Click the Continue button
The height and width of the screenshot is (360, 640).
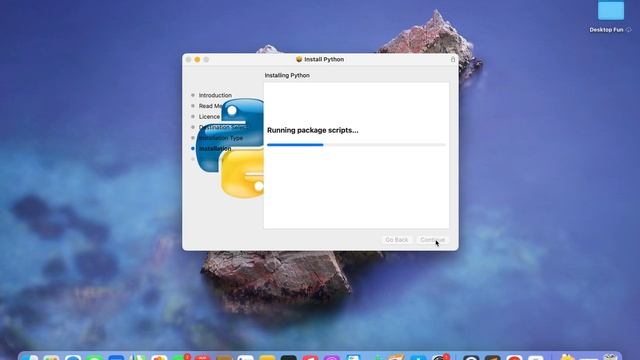coord(432,240)
